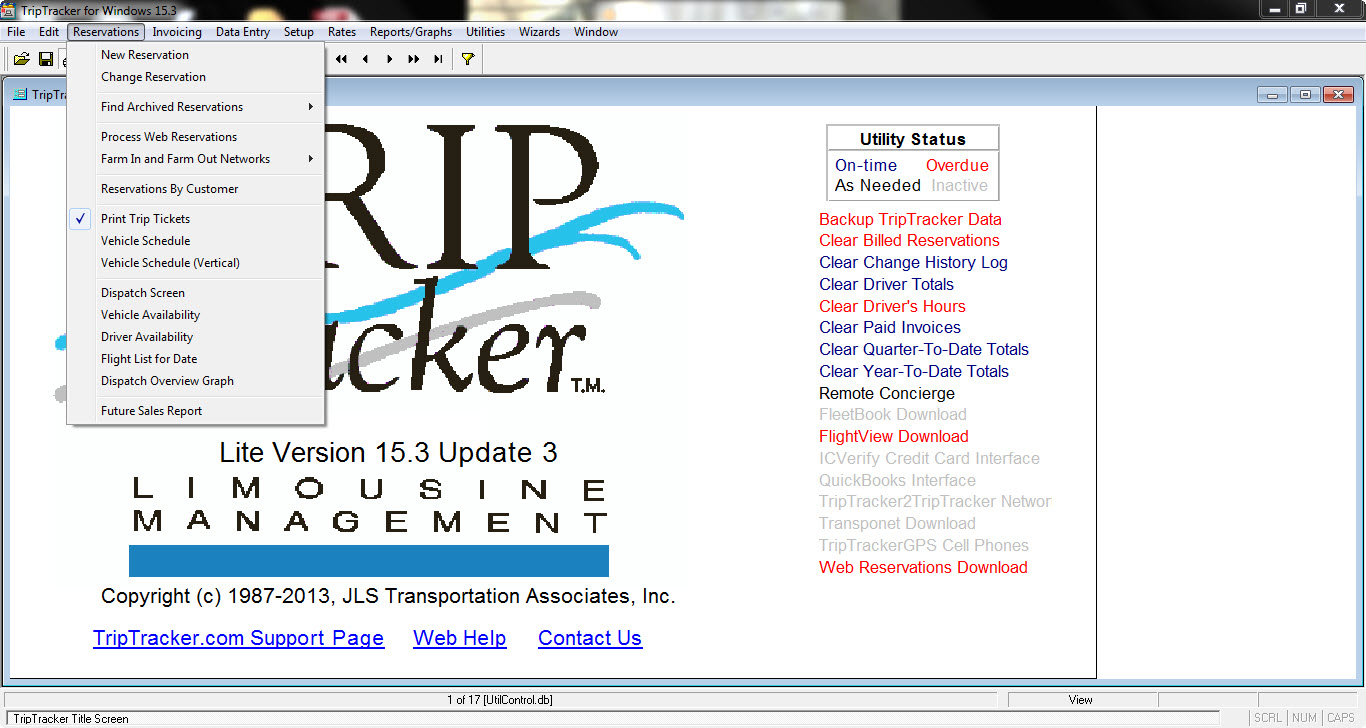1366x728 pixels.
Task: Open the File menu
Action: click(x=16, y=32)
